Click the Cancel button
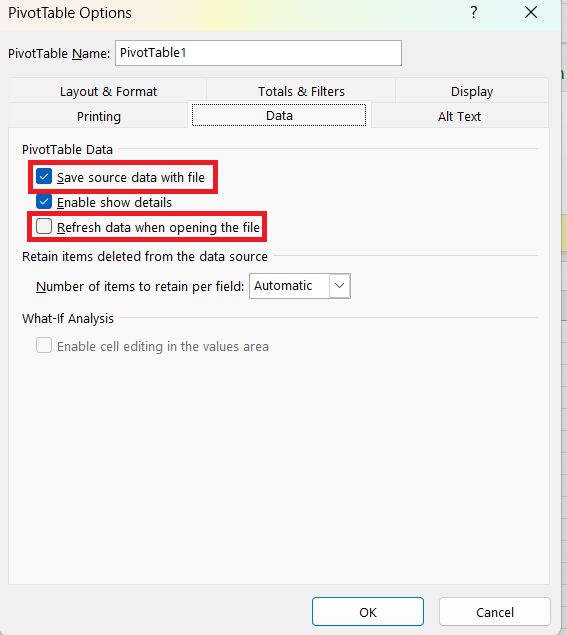Screen dimensions: 567x635 coord(495,612)
